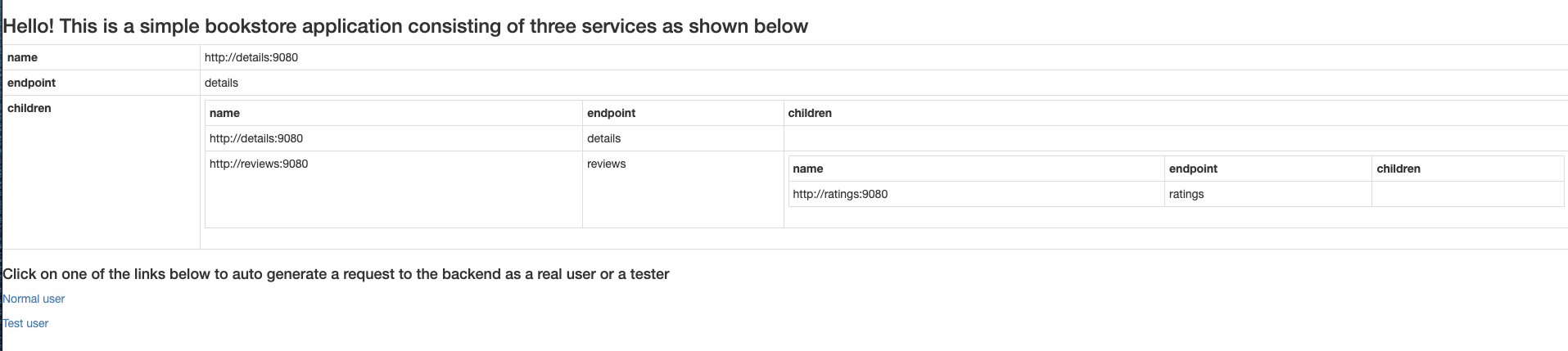Click 'endpoint' column header above the reviews cell
This screenshot has width=1568, height=351.
pyautogui.click(x=683, y=113)
